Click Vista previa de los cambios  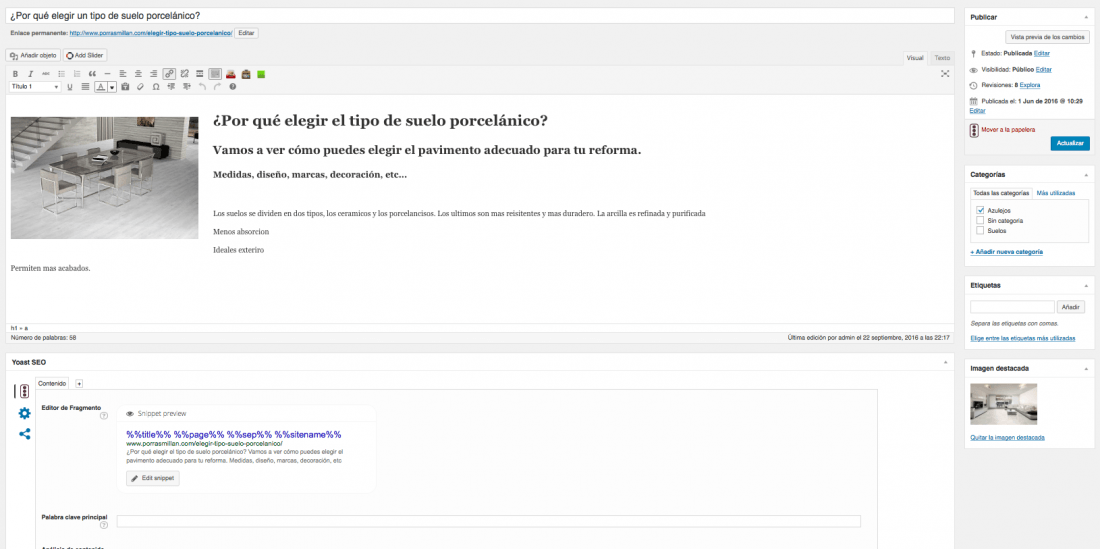pos(1048,36)
